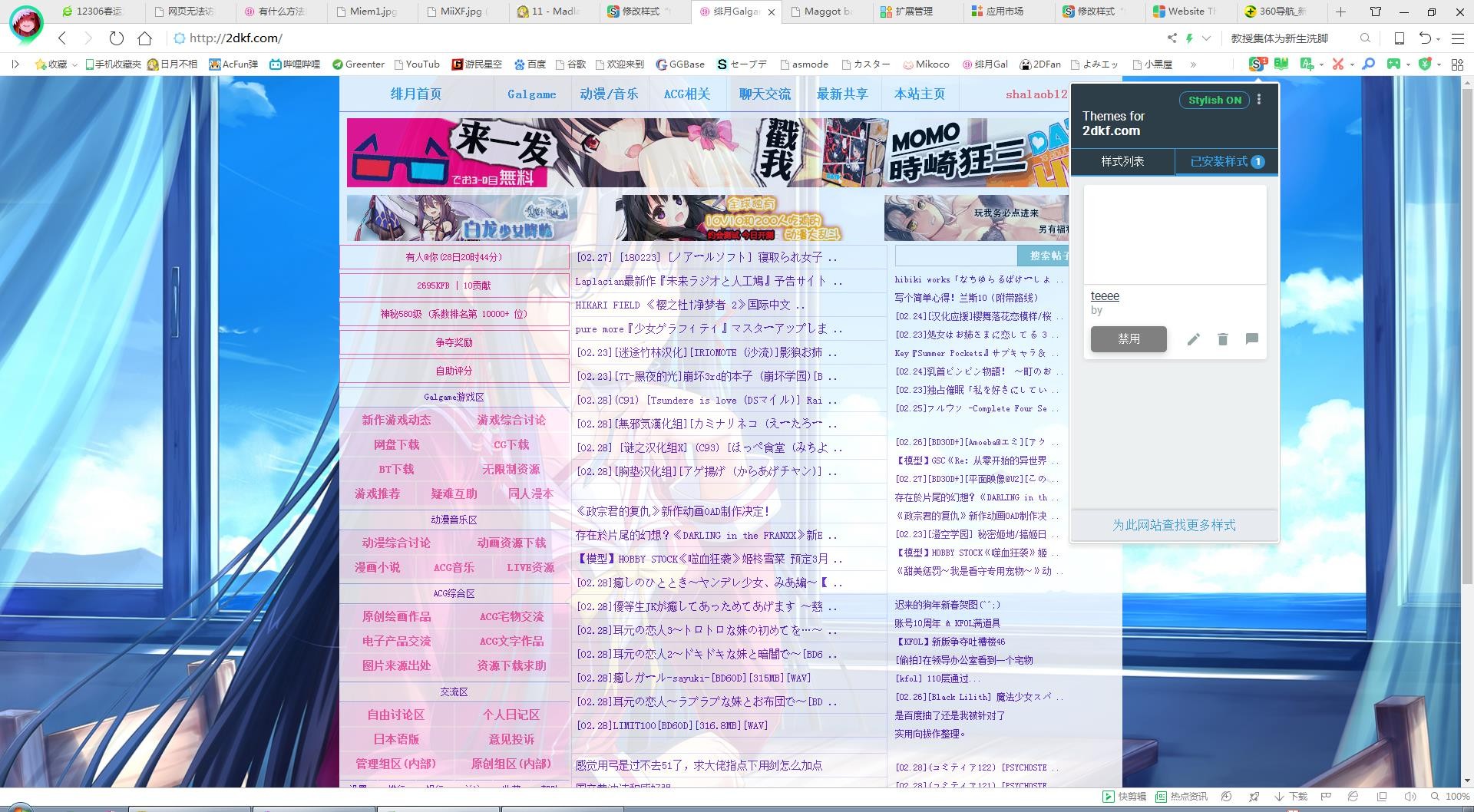Open the 聊天交流 nav menu item
The image size is (1474, 812).
[x=765, y=94]
